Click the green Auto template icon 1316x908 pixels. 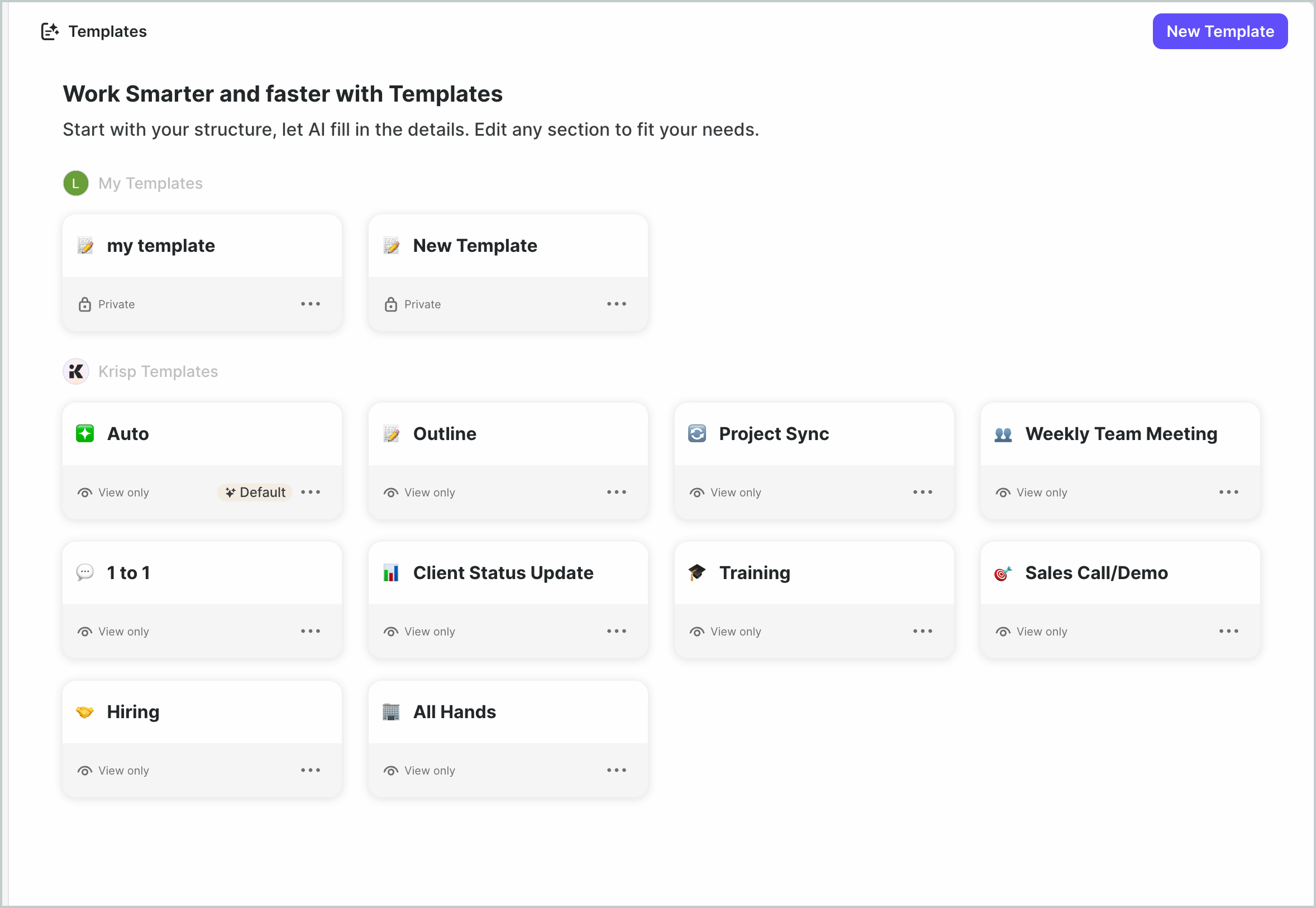tap(85, 433)
